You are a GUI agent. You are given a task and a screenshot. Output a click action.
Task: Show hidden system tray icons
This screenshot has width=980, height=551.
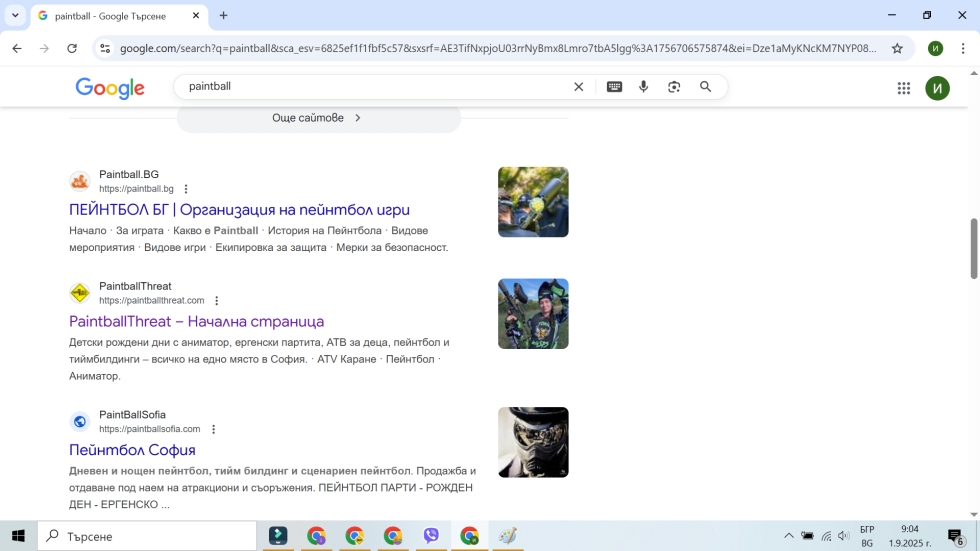(789, 536)
